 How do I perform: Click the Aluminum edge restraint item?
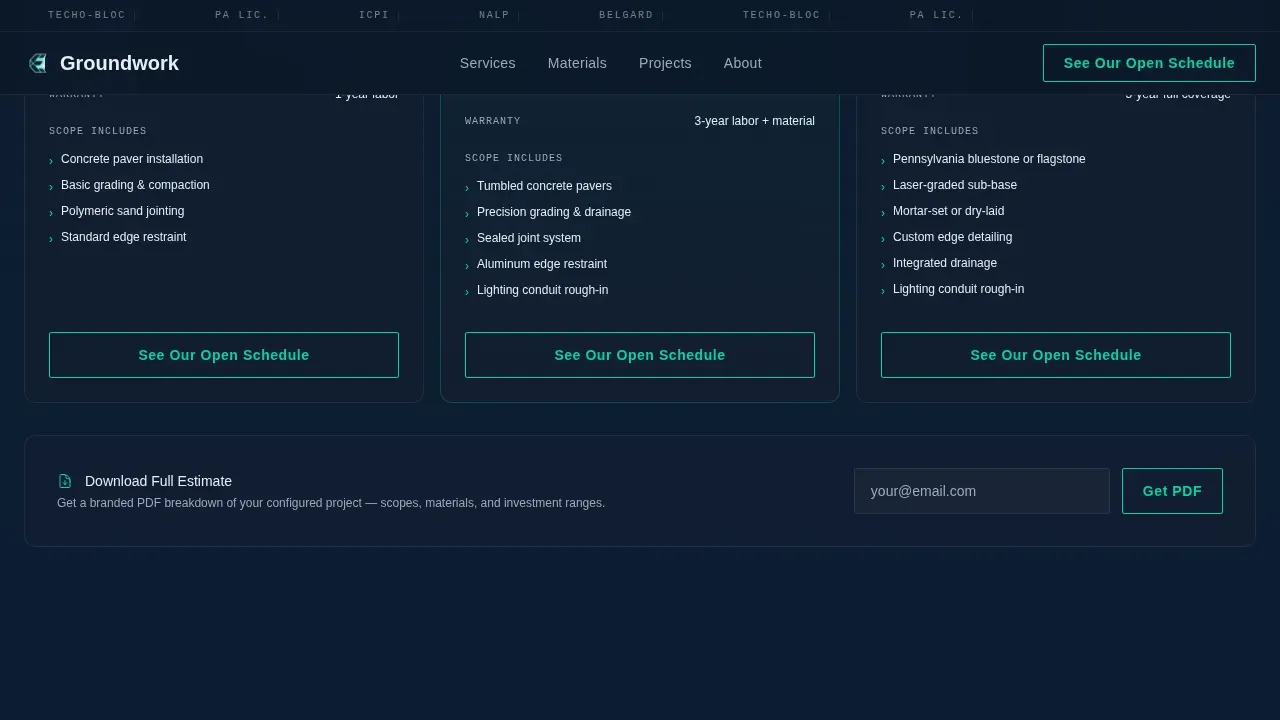[x=542, y=264]
